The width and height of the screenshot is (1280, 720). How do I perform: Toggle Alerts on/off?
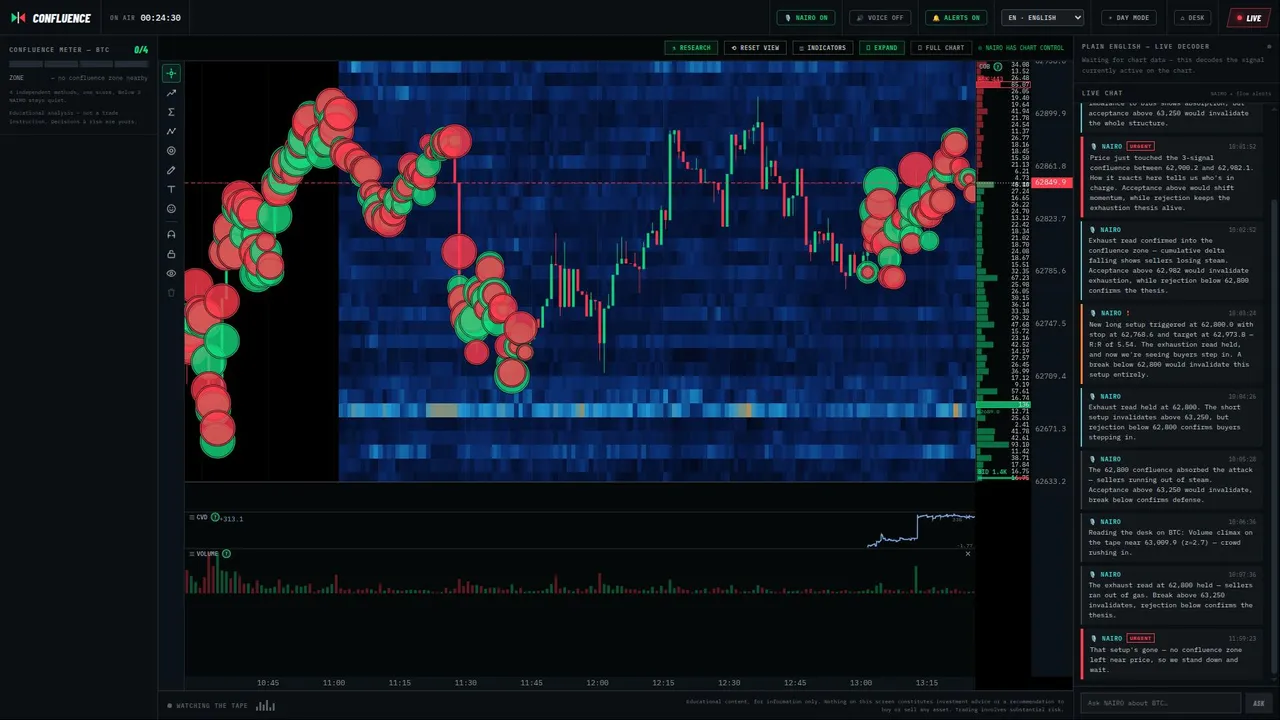tap(956, 17)
